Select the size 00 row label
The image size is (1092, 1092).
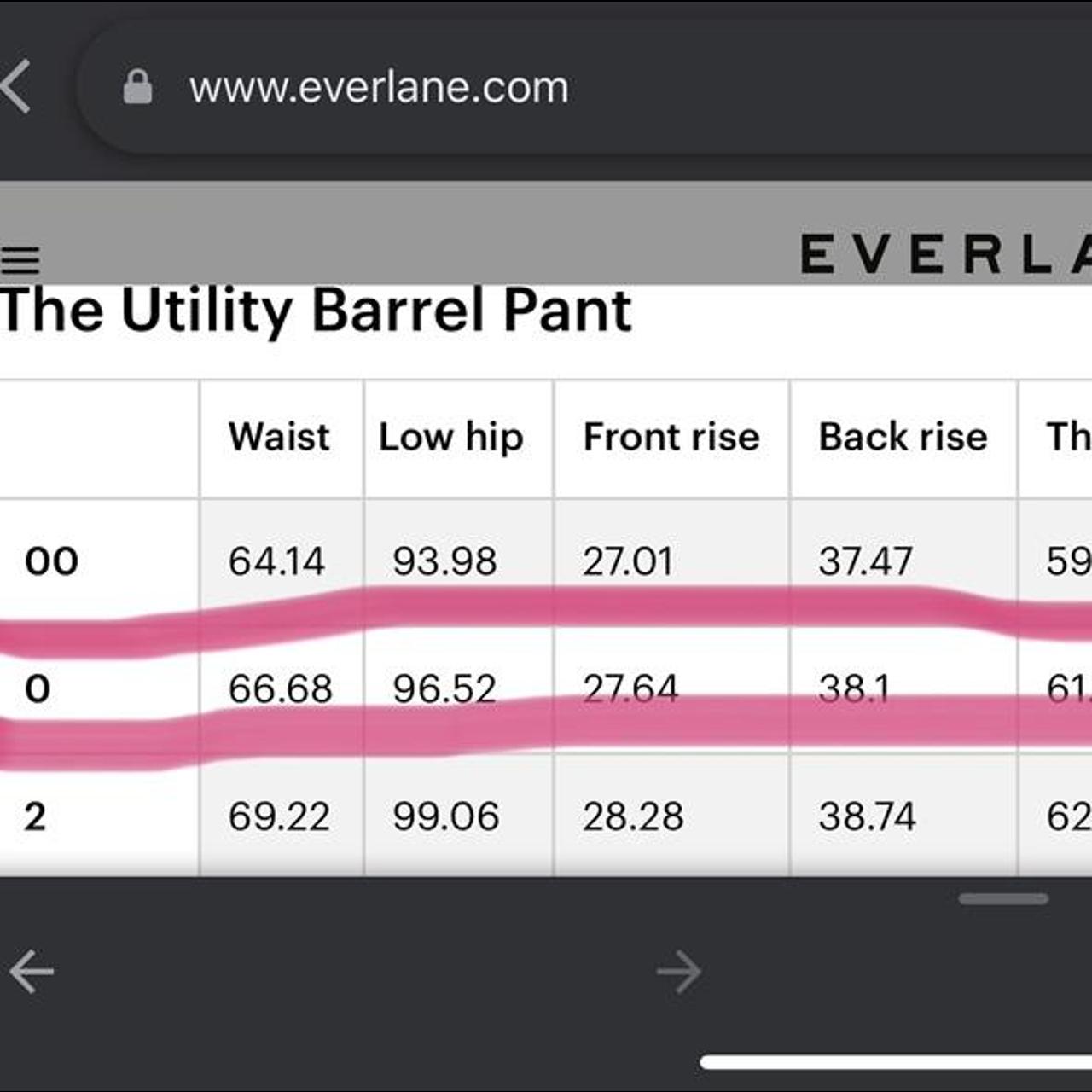(52, 561)
